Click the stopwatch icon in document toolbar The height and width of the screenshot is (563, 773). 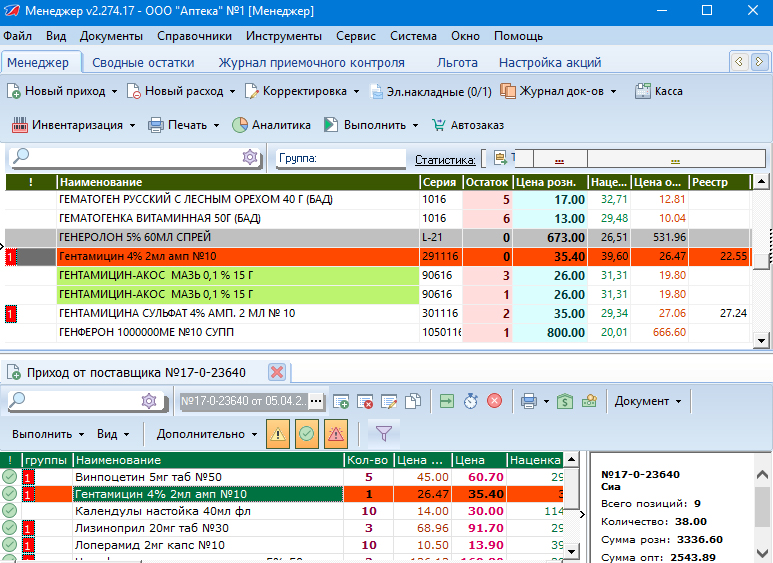469,401
